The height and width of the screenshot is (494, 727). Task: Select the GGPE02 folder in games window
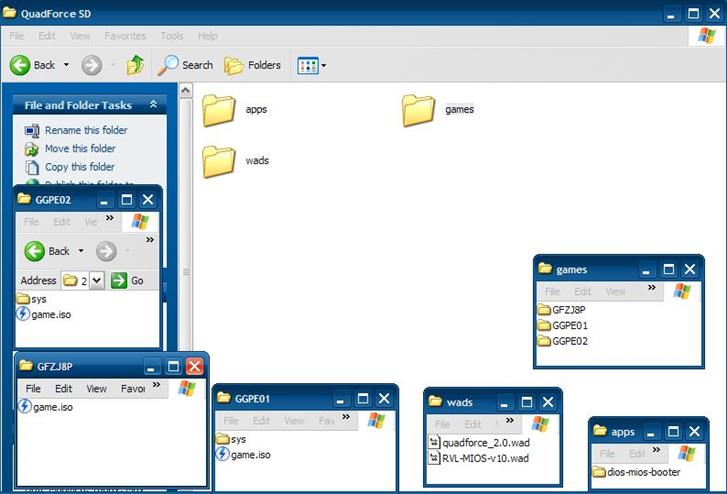click(x=563, y=341)
